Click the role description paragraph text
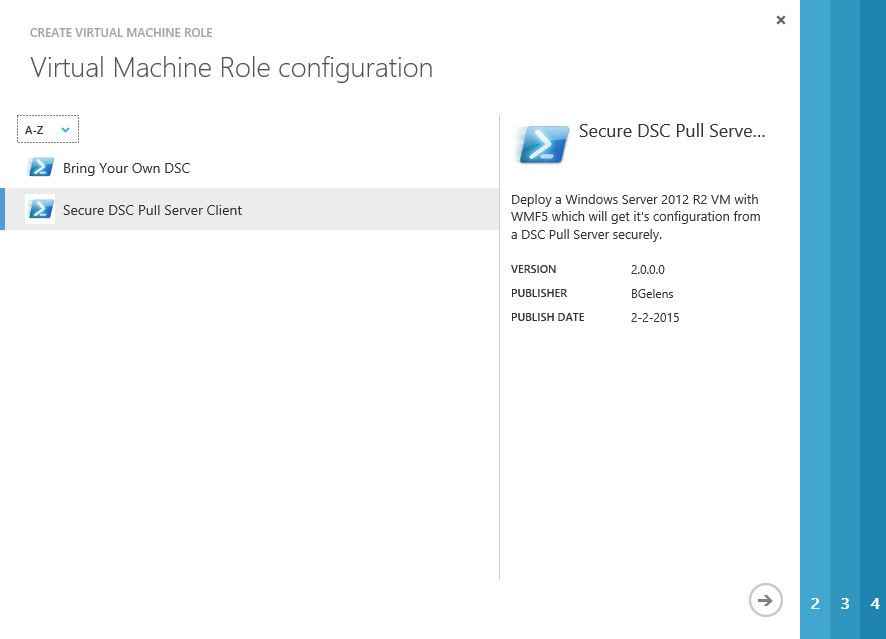Viewport: 886px width, 639px height. click(x=635, y=217)
